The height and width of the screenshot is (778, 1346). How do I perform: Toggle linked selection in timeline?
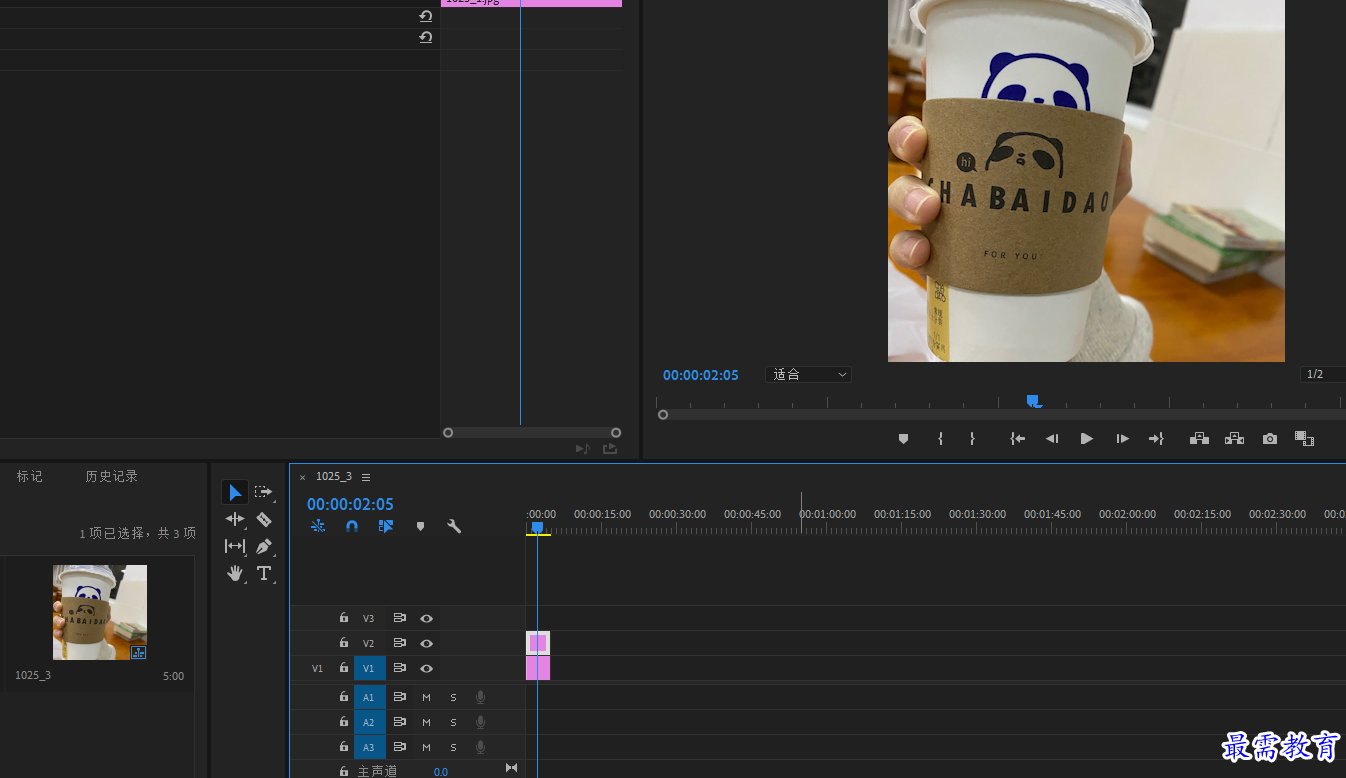tap(386, 526)
